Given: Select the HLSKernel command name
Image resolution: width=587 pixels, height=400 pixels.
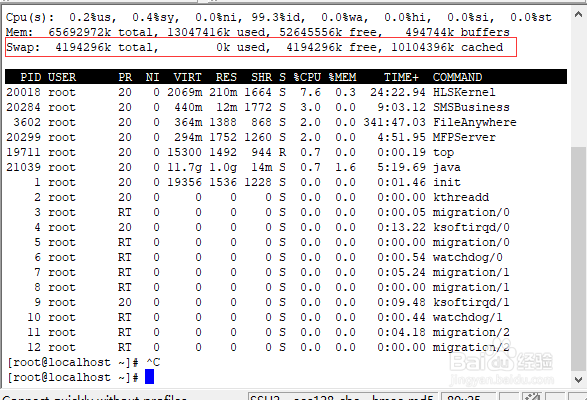Looking at the screenshot, I should click(464, 92).
